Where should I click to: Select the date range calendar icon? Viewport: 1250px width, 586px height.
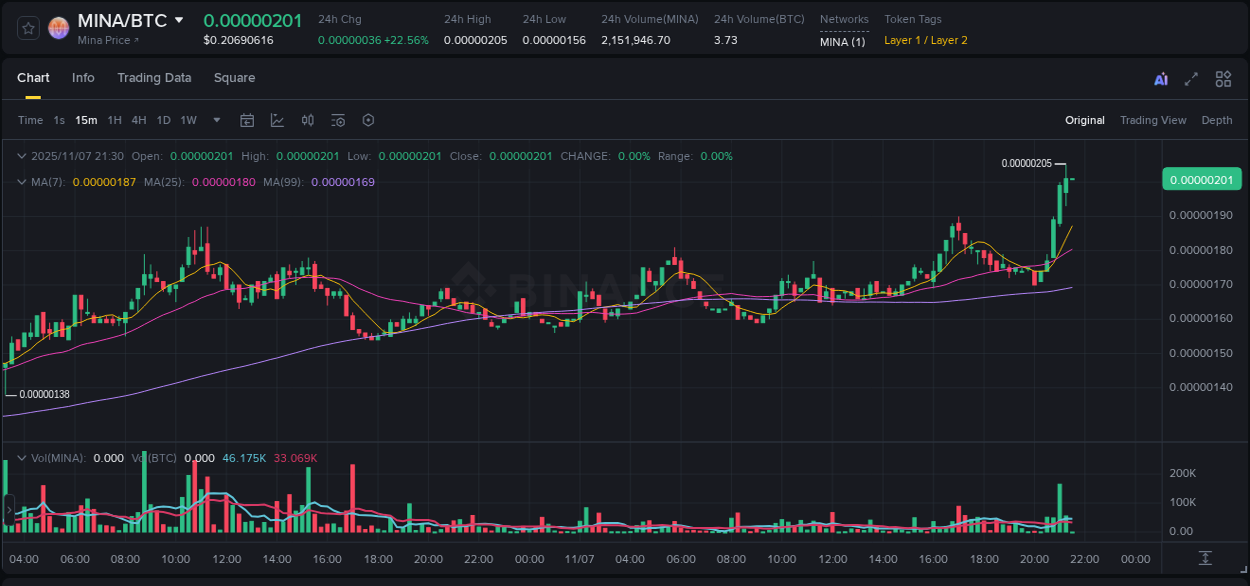point(247,120)
